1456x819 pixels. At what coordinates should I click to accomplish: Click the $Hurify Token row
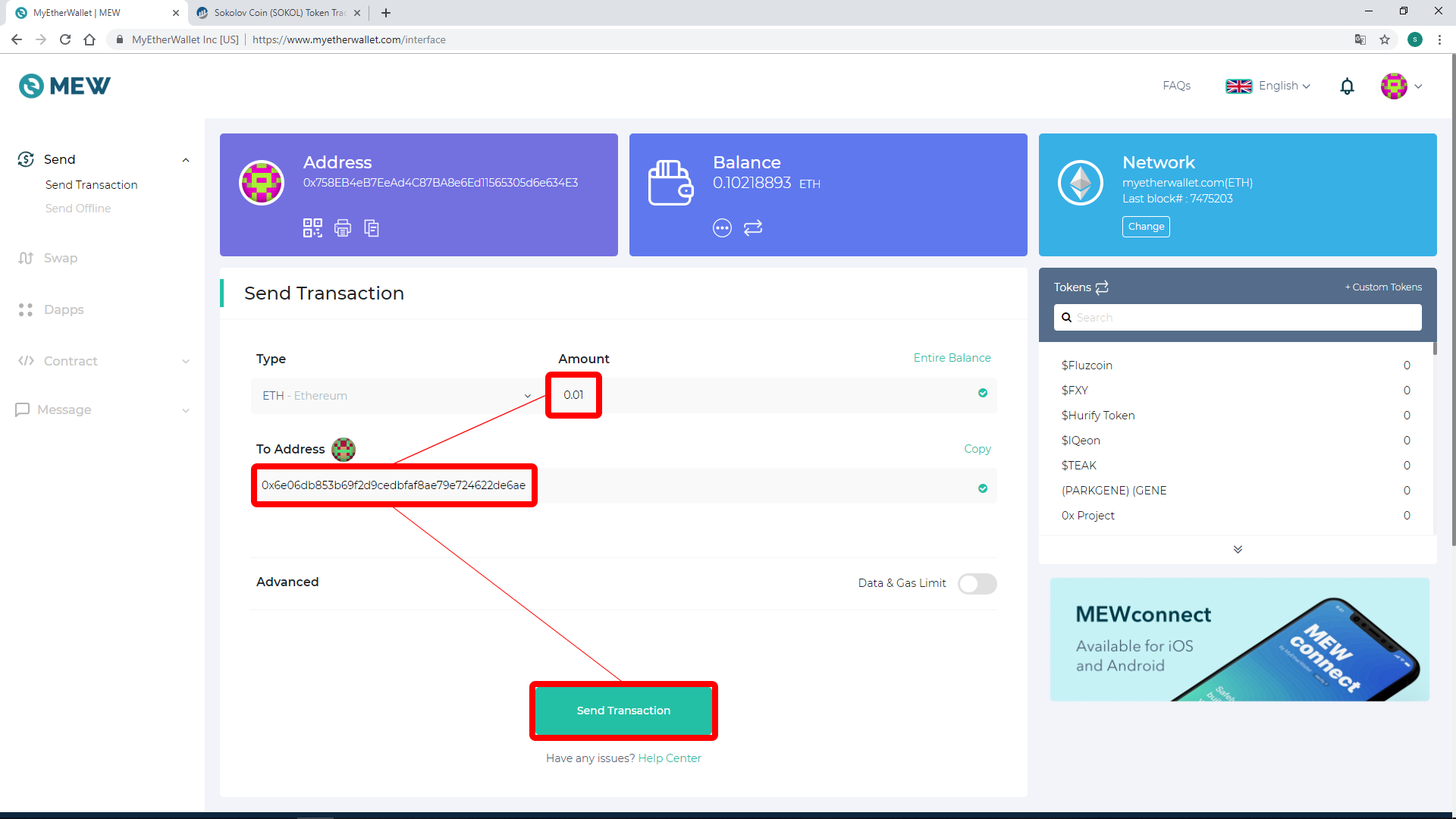tap(1236, 416)
